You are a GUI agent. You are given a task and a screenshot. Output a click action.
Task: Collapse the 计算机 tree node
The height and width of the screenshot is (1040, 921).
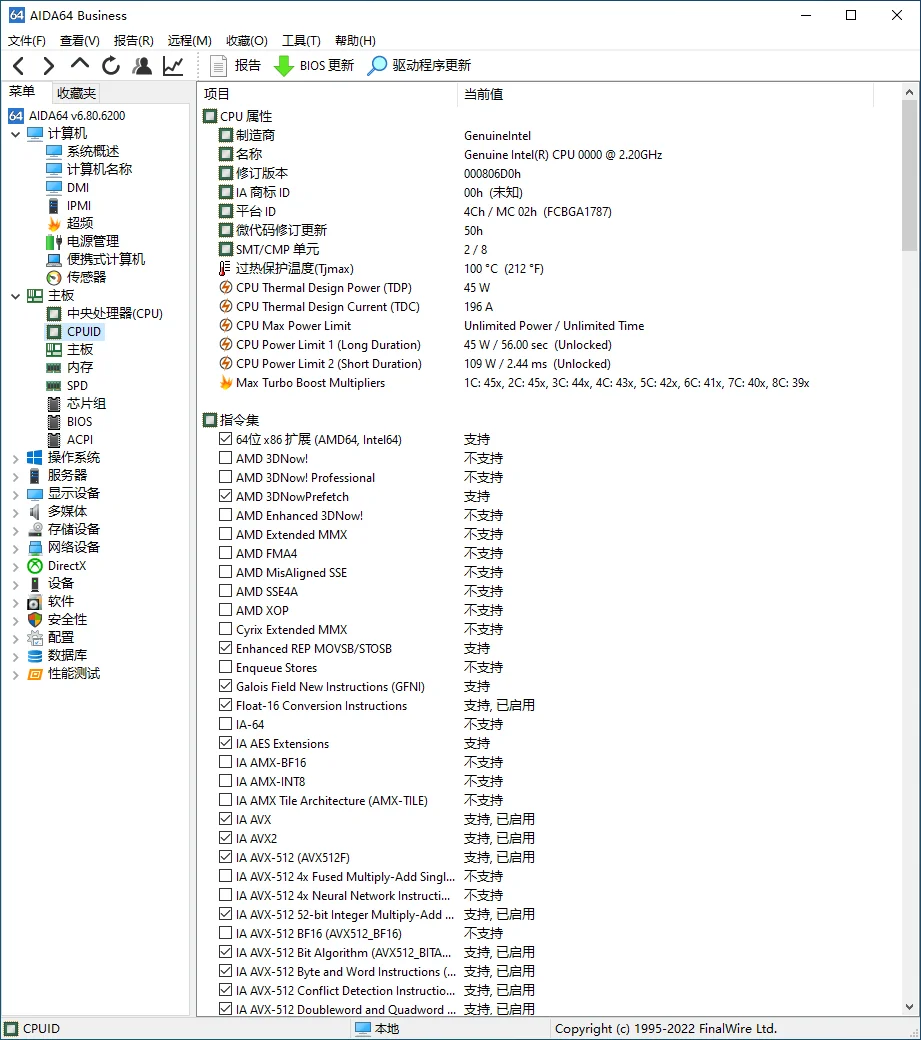point(15,134)
